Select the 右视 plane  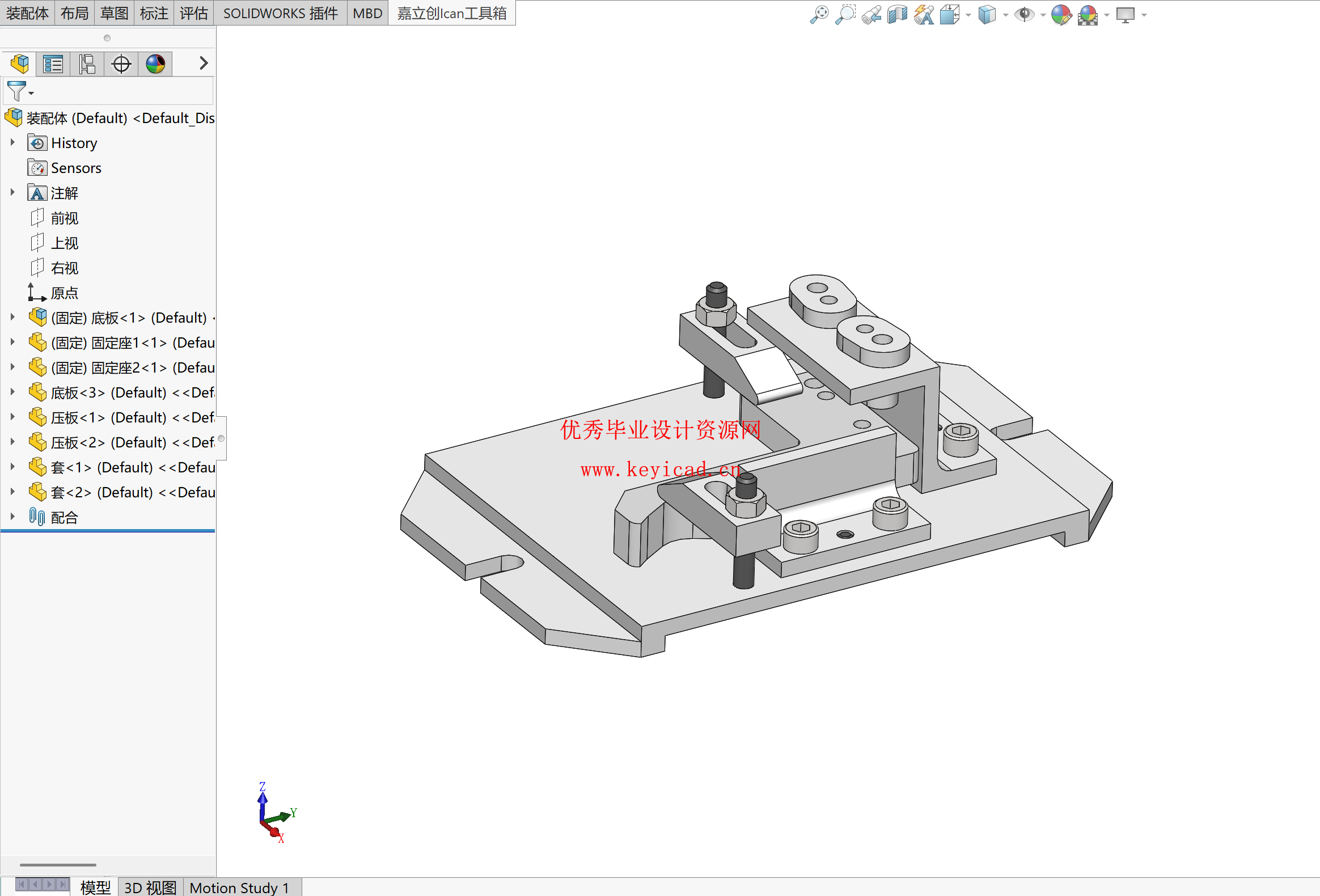pos(54,268)
